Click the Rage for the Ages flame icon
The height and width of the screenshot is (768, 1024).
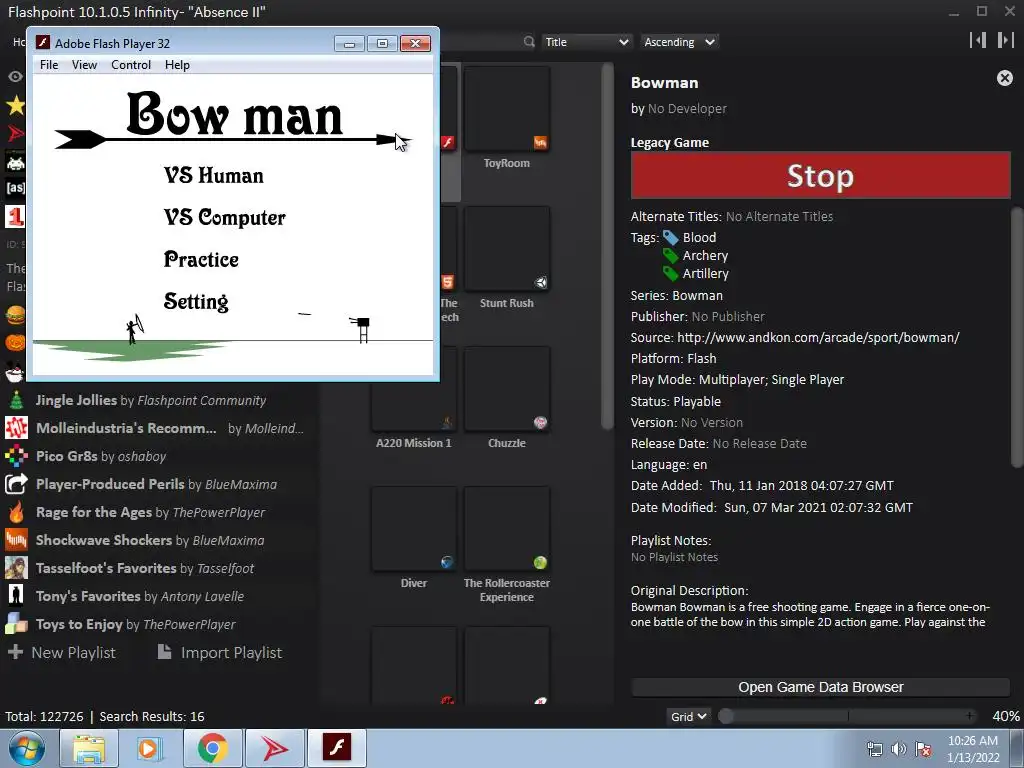click(x=16, y=513)
